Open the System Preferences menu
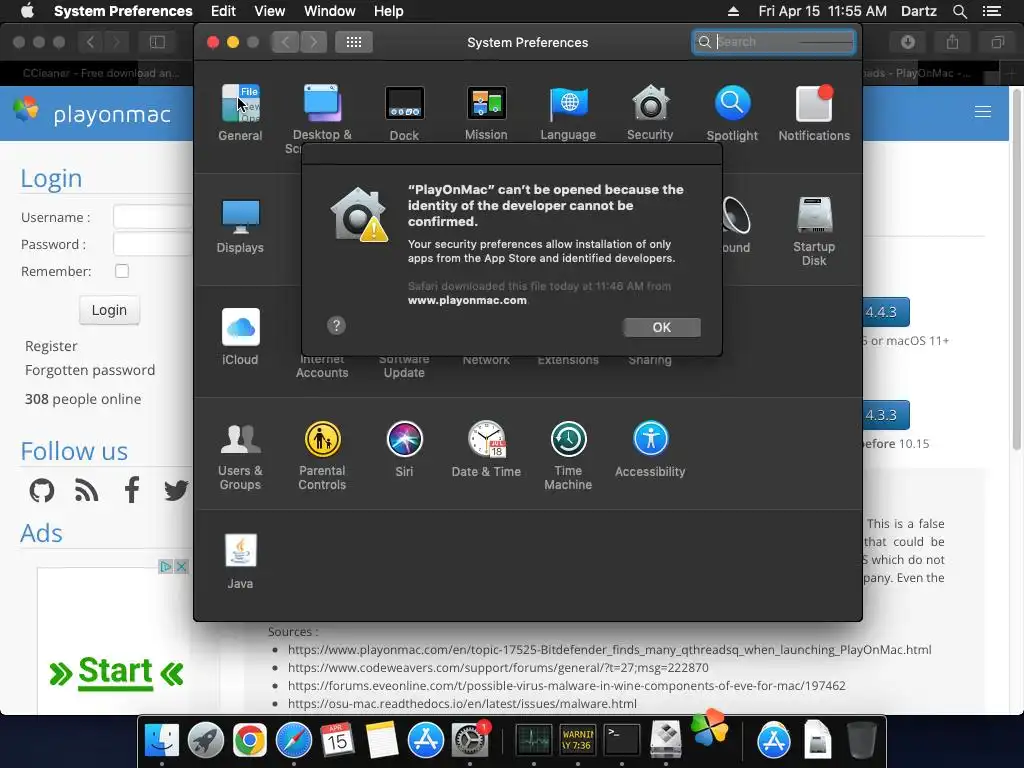This screenshot has height=768, width=1024. (123, 11)
